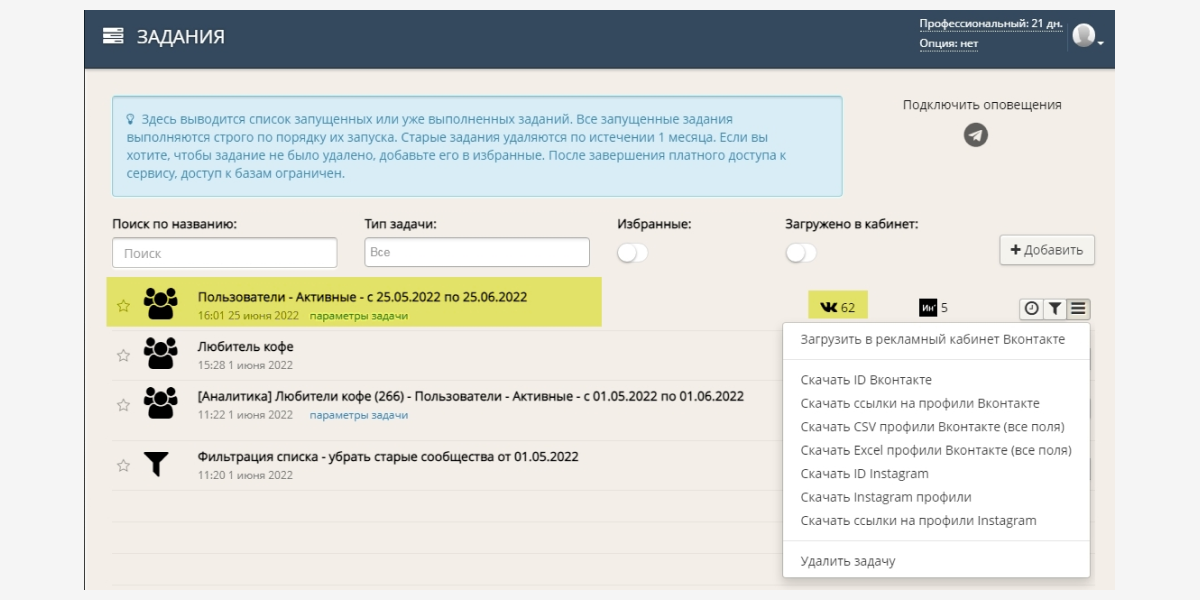Click the list menu icon in first task row
Image resolution: width=1200 pixels, height=600 pixels.
pos(1078,309)
